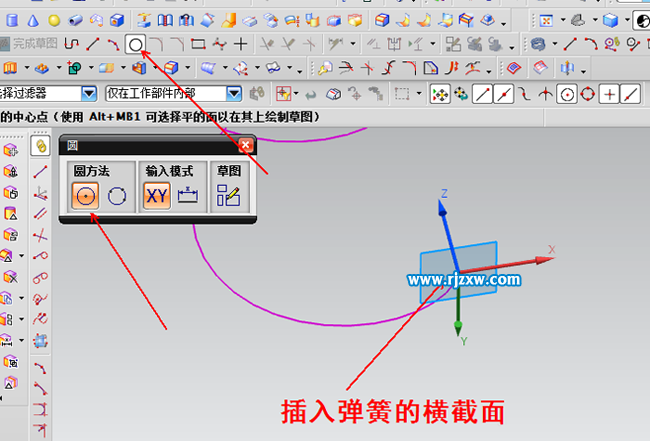Open the 选择过滤器 filter dropdown
Screen dimensions: 650x441
tap(89, 94)
